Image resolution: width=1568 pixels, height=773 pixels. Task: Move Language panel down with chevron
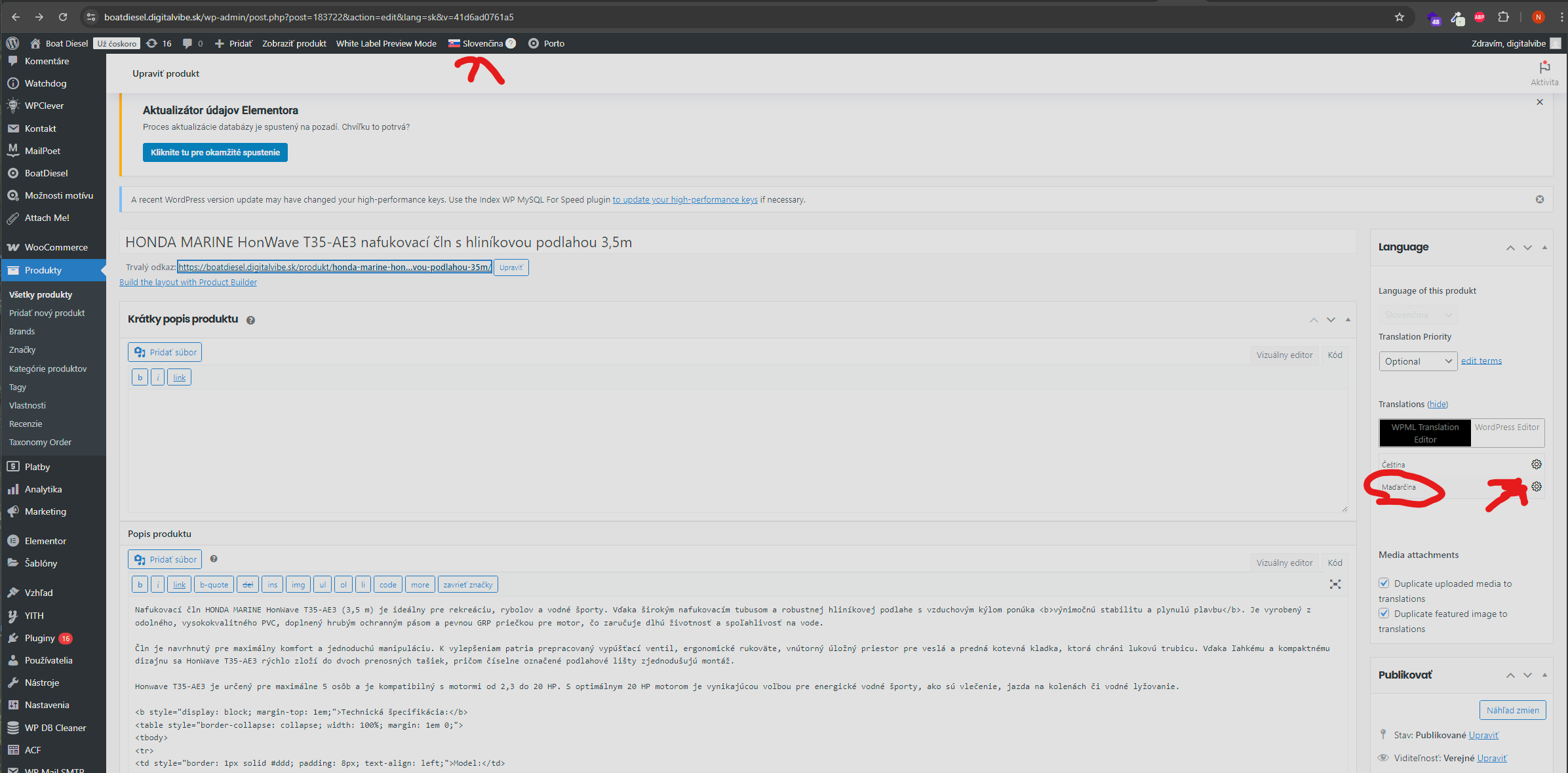click(1527, 248)
